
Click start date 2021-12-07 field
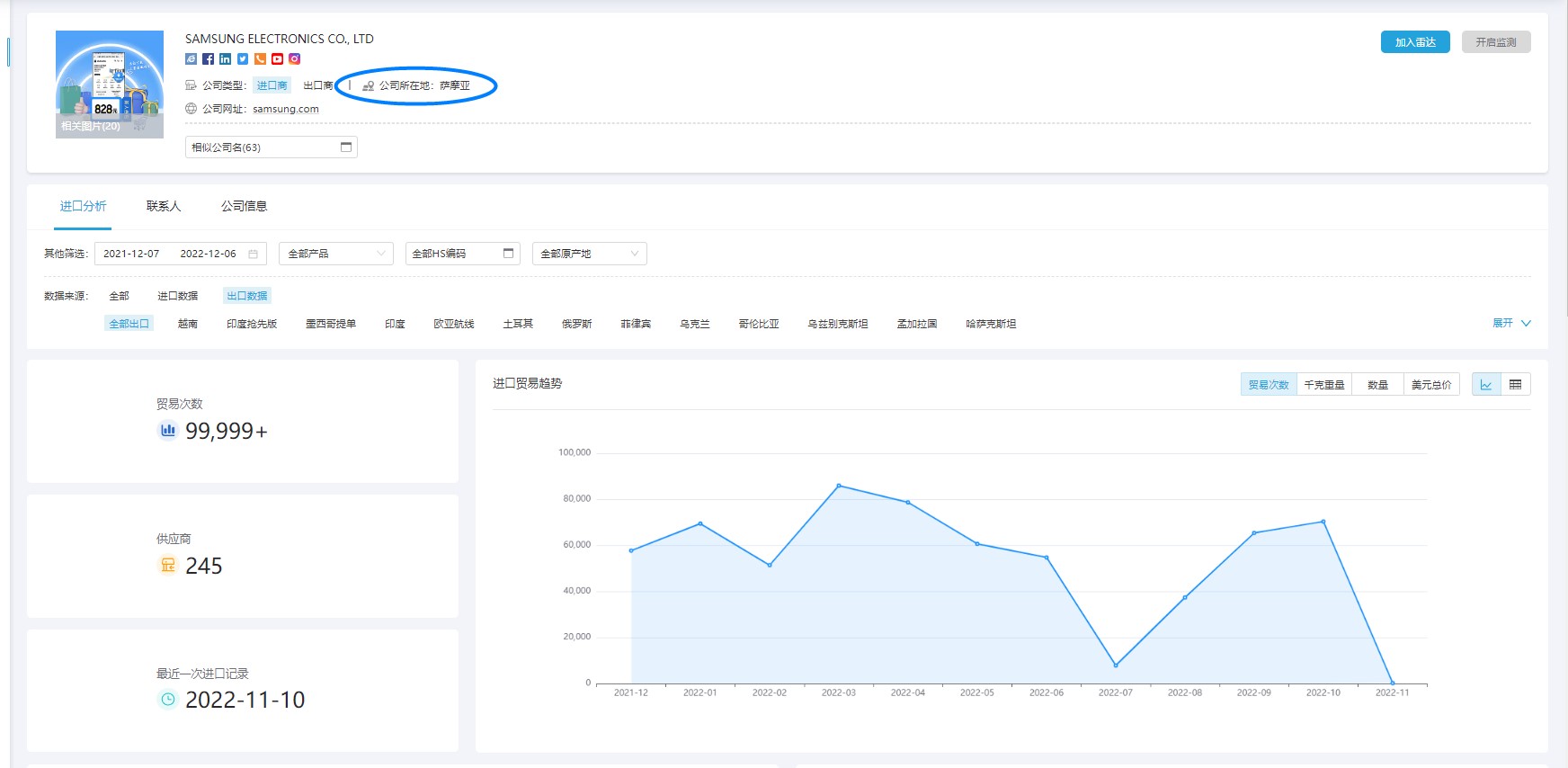131,254
